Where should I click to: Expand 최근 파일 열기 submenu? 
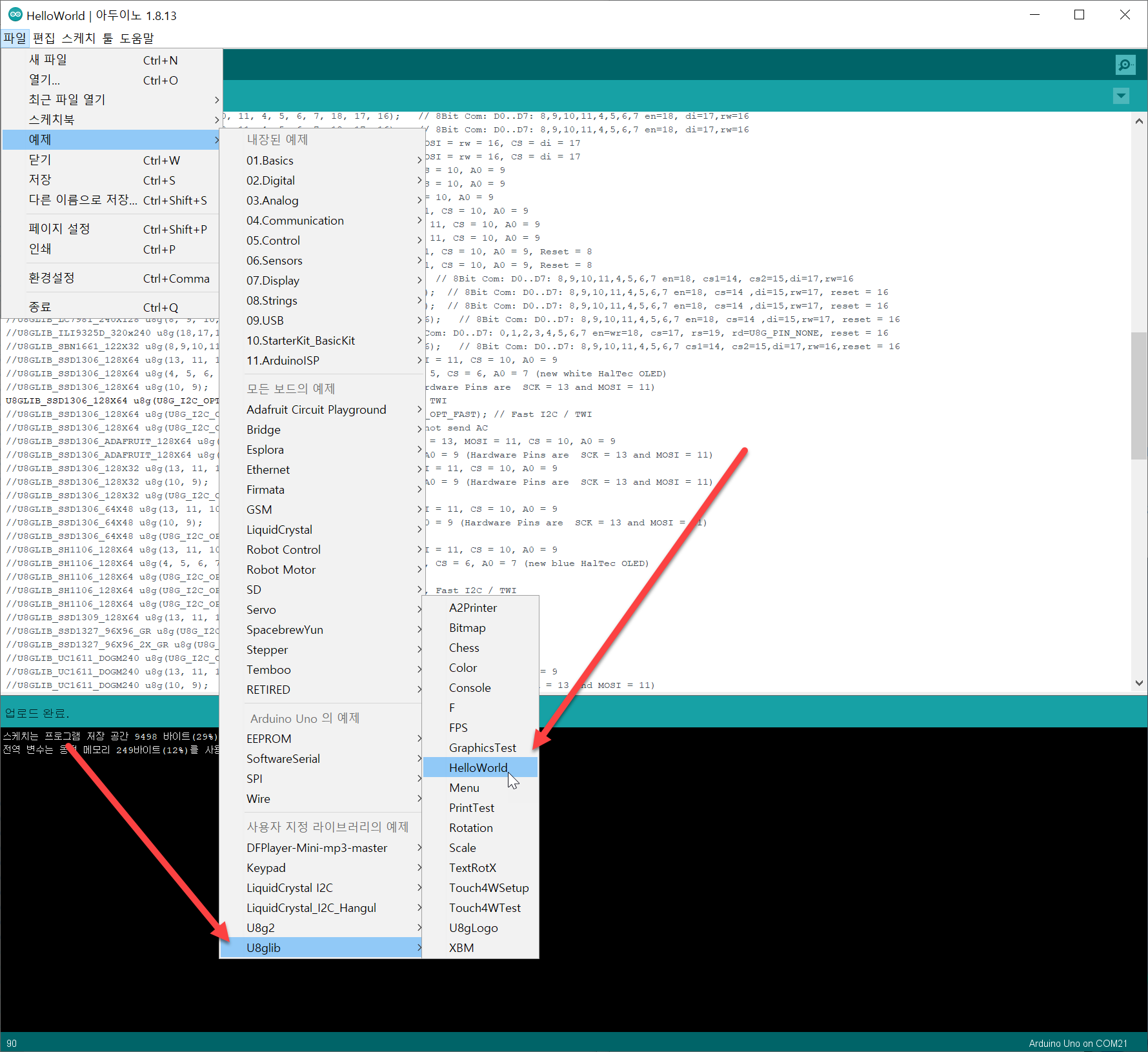pos(111,100)
